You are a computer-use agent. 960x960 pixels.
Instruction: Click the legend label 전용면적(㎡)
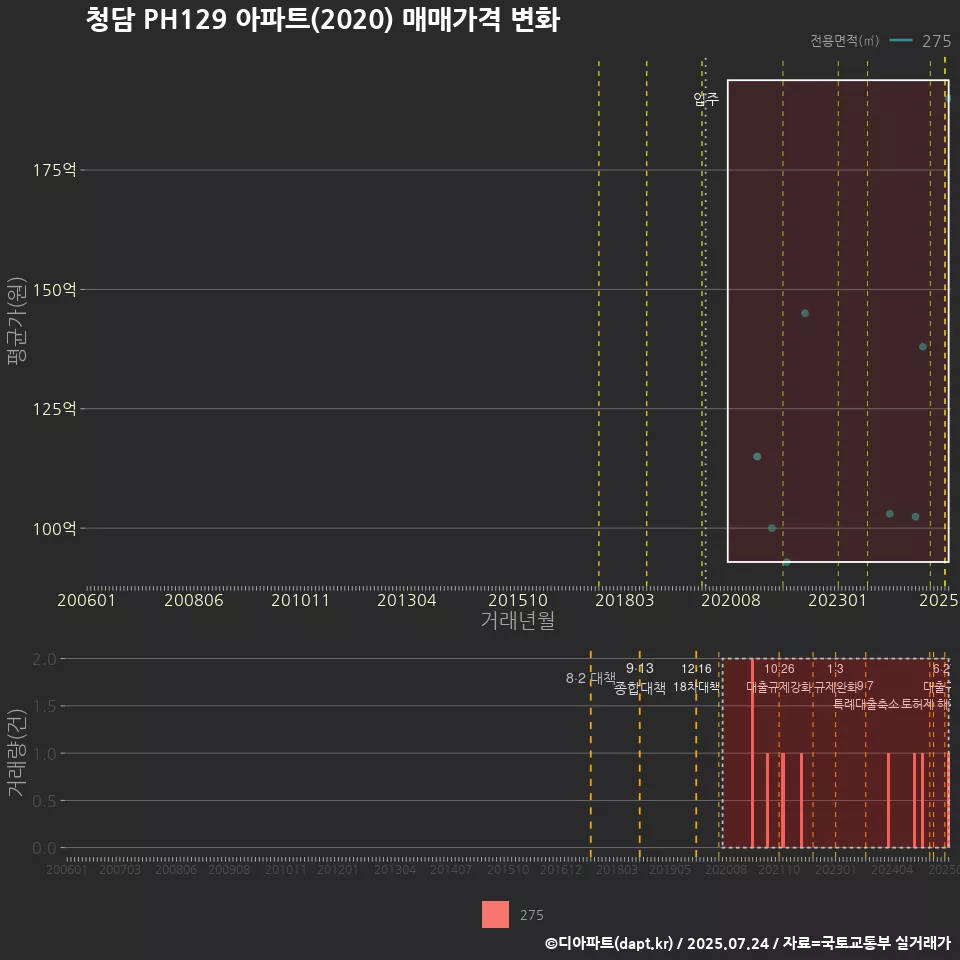844,41
